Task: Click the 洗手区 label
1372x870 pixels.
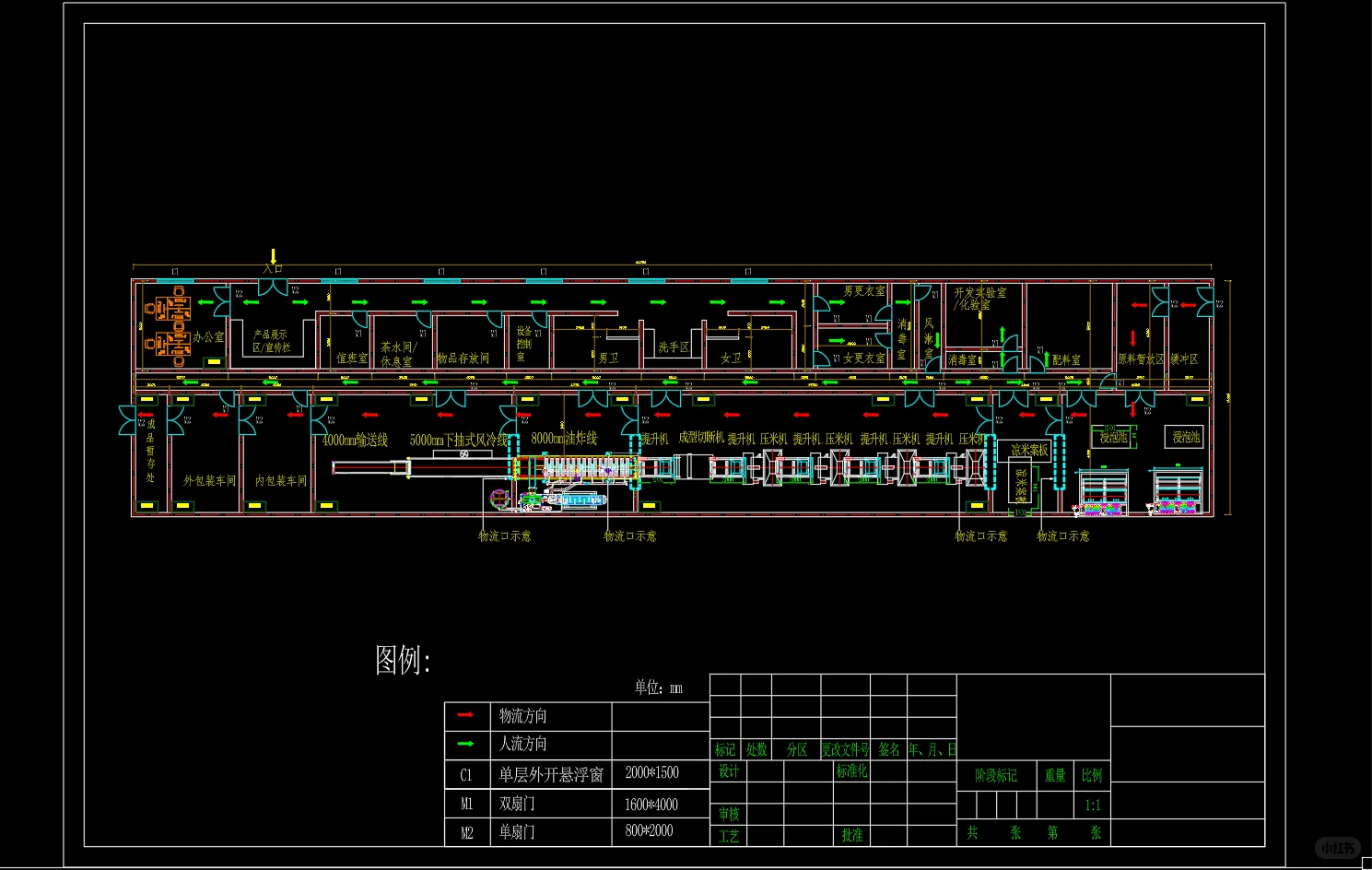Action: click(x=674, y=347)
